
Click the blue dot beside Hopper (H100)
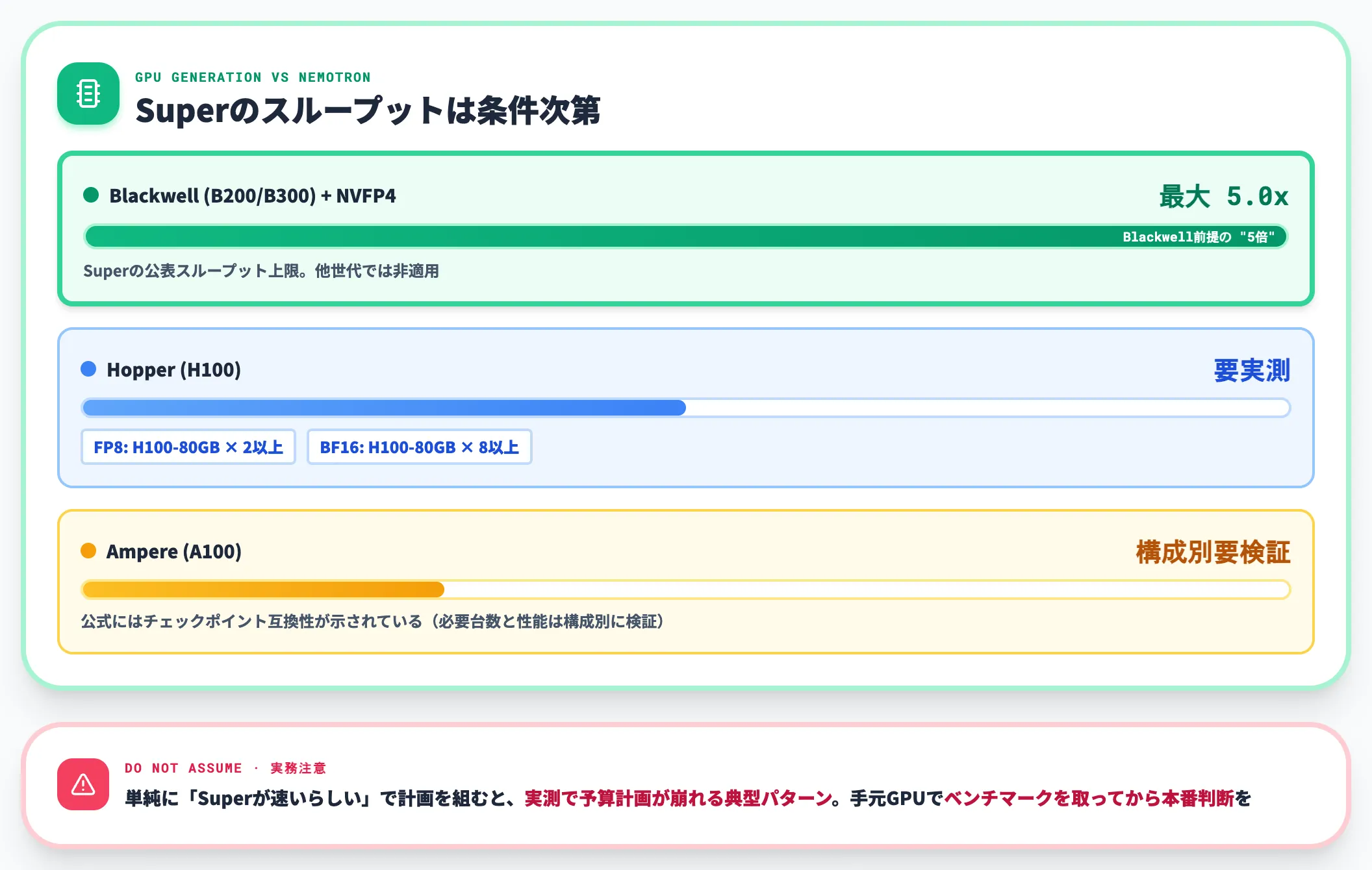(88, 369)
